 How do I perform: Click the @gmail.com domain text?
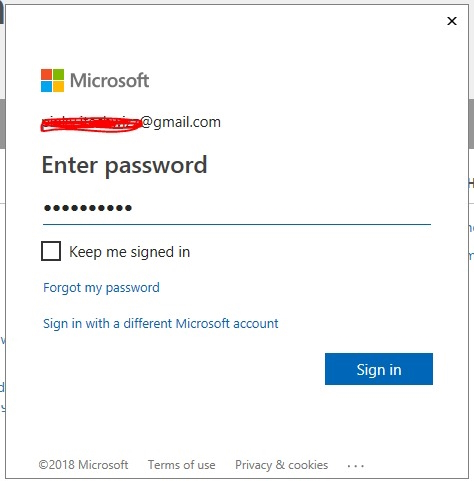(x=181, y=122)
